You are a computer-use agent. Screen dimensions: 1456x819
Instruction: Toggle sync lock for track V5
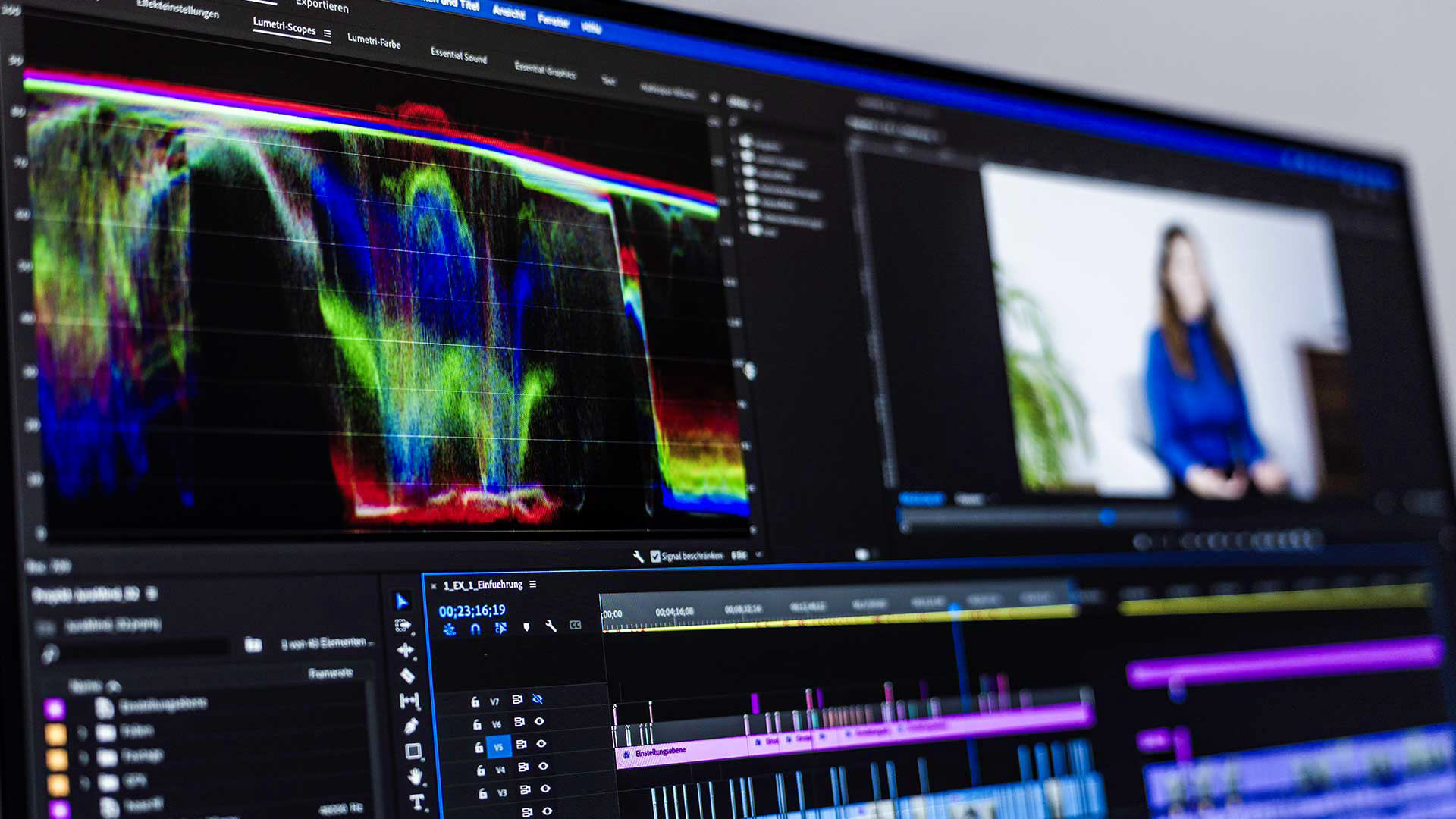pyautogui.click(x=521, y=745)
